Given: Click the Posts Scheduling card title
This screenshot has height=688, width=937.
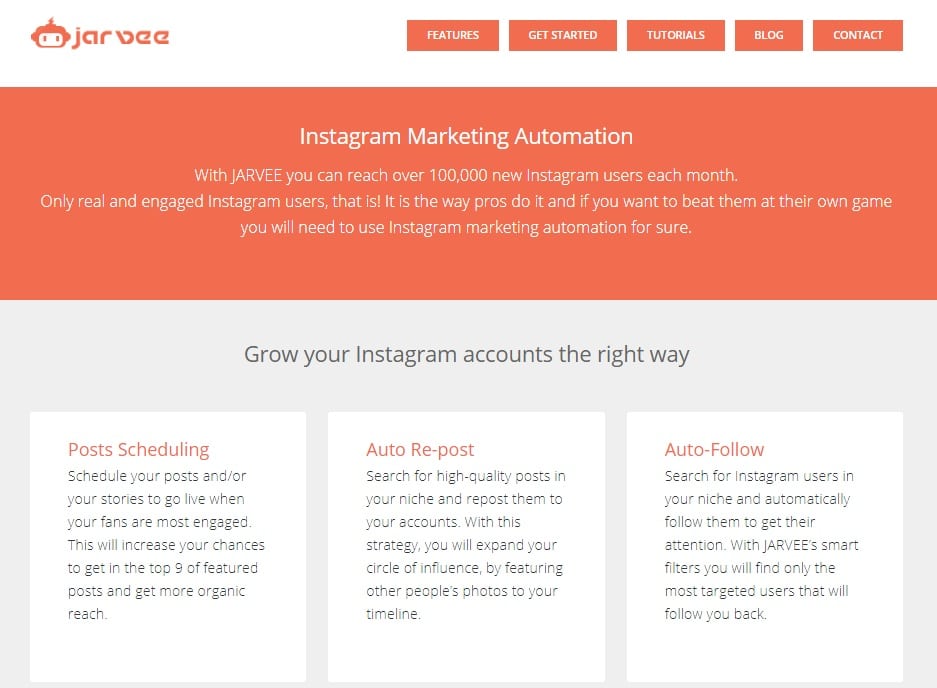Looking at the screenshot, I should [139, 450].
